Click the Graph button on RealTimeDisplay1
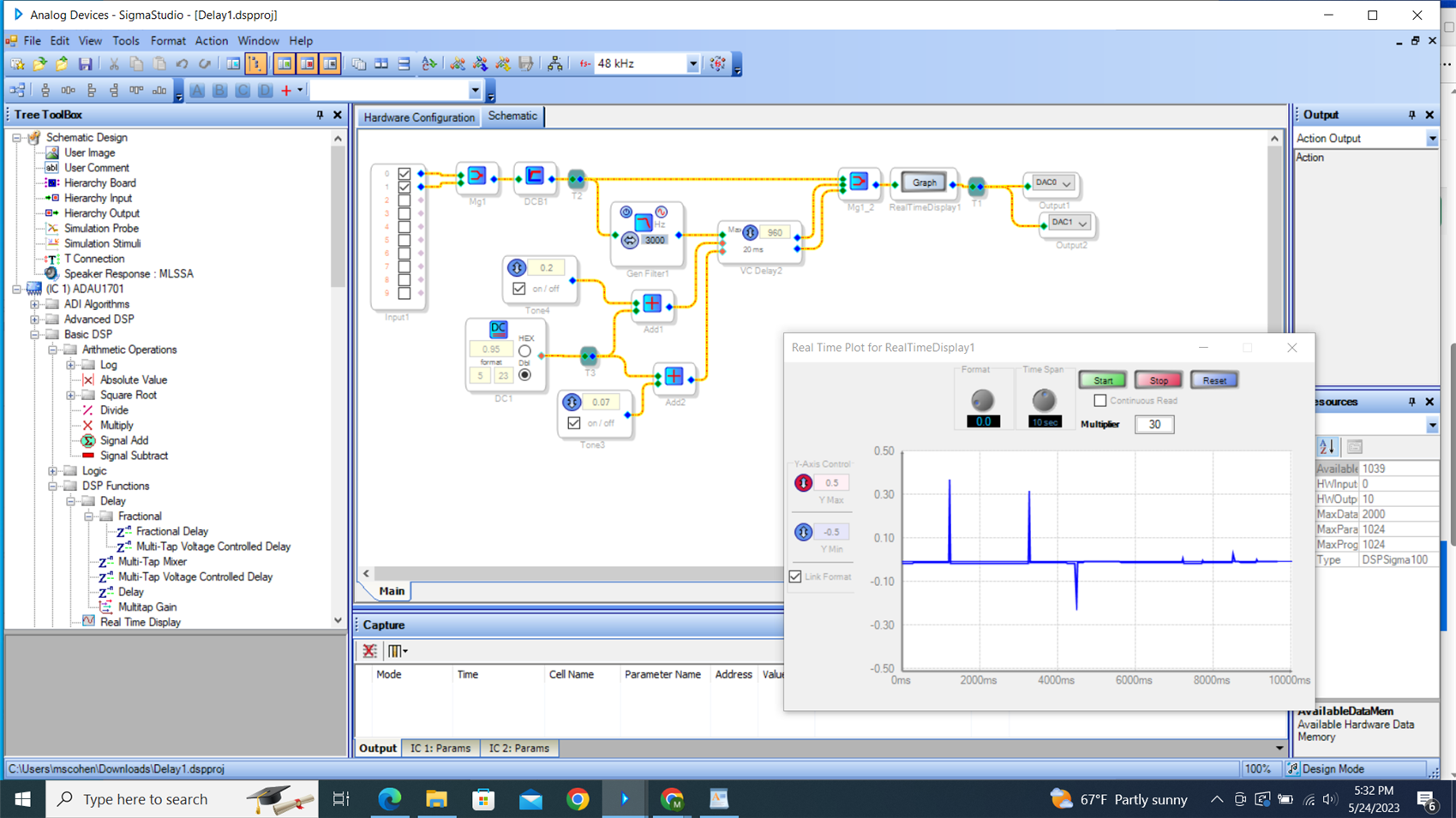This screenshot has height=818, width=1456. (924, 182)
